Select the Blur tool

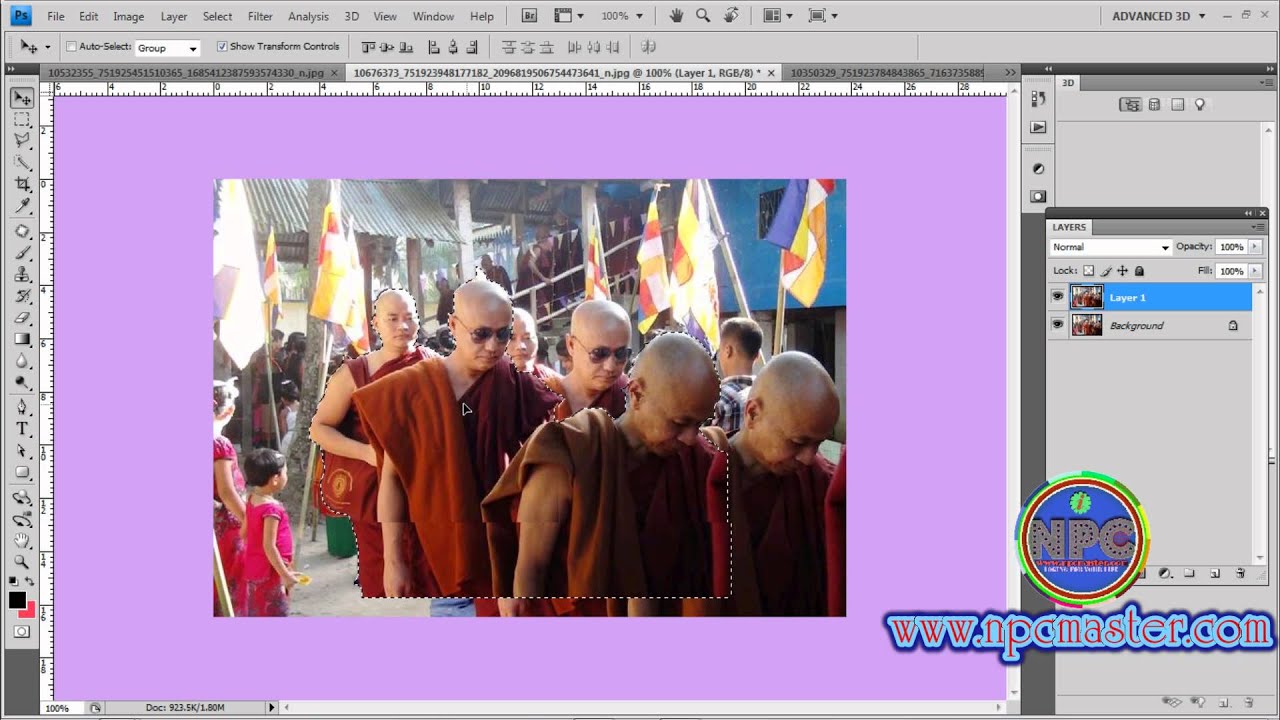(x=22, y=361)
